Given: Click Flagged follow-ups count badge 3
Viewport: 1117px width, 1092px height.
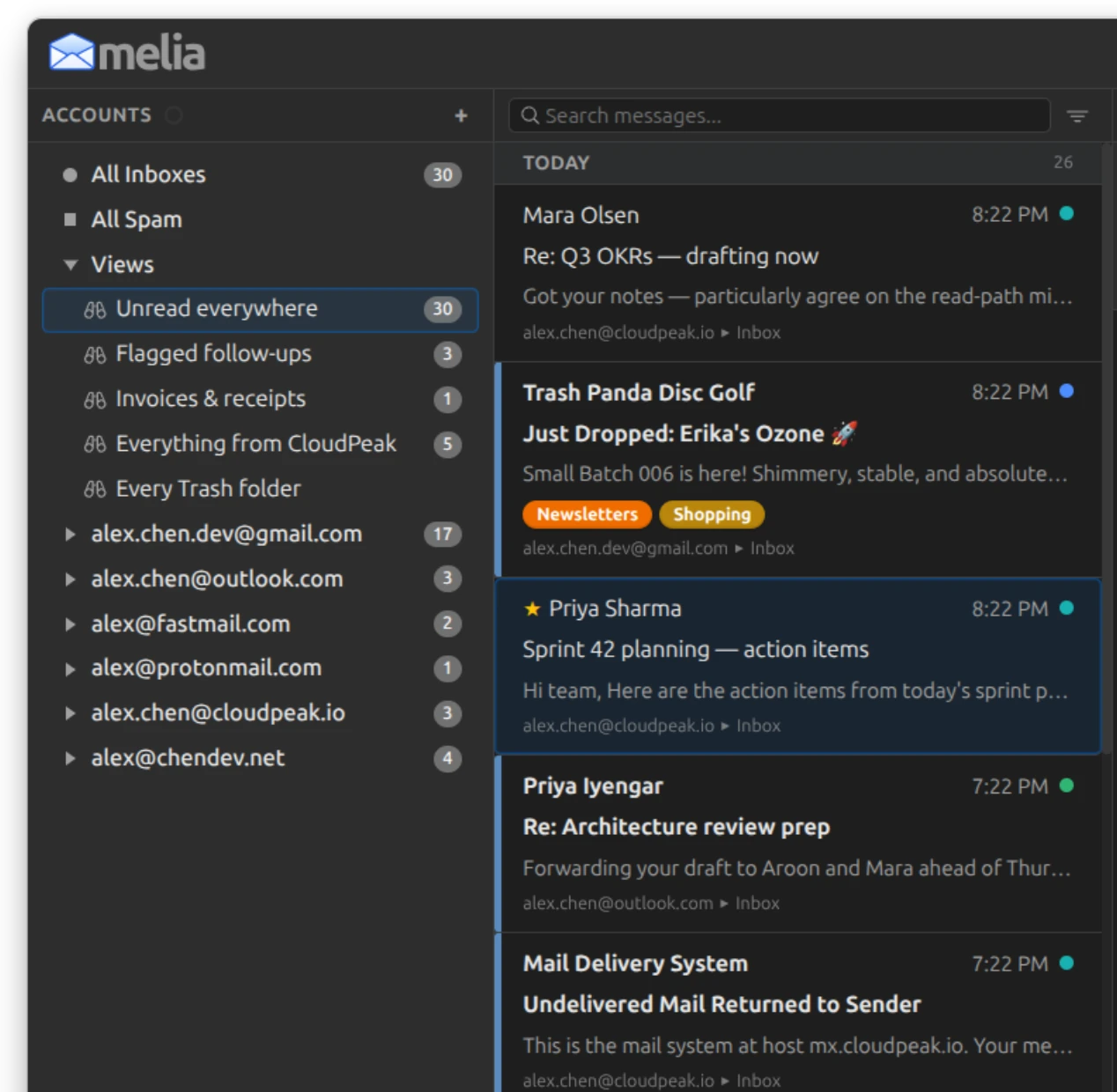Looking at the screenshot, I should coord(448,354).
